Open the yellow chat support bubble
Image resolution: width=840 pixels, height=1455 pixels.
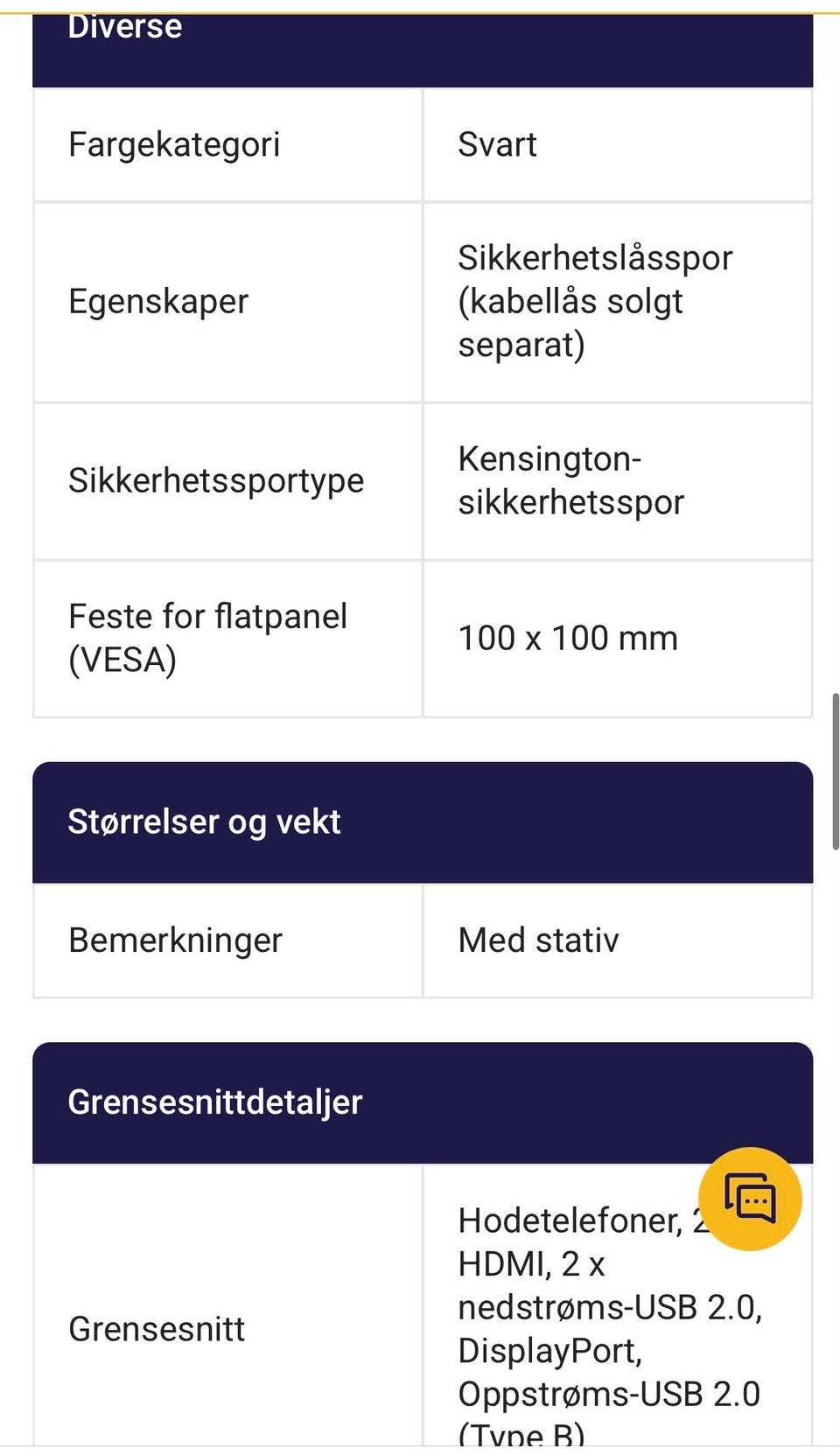(750, 1198)
